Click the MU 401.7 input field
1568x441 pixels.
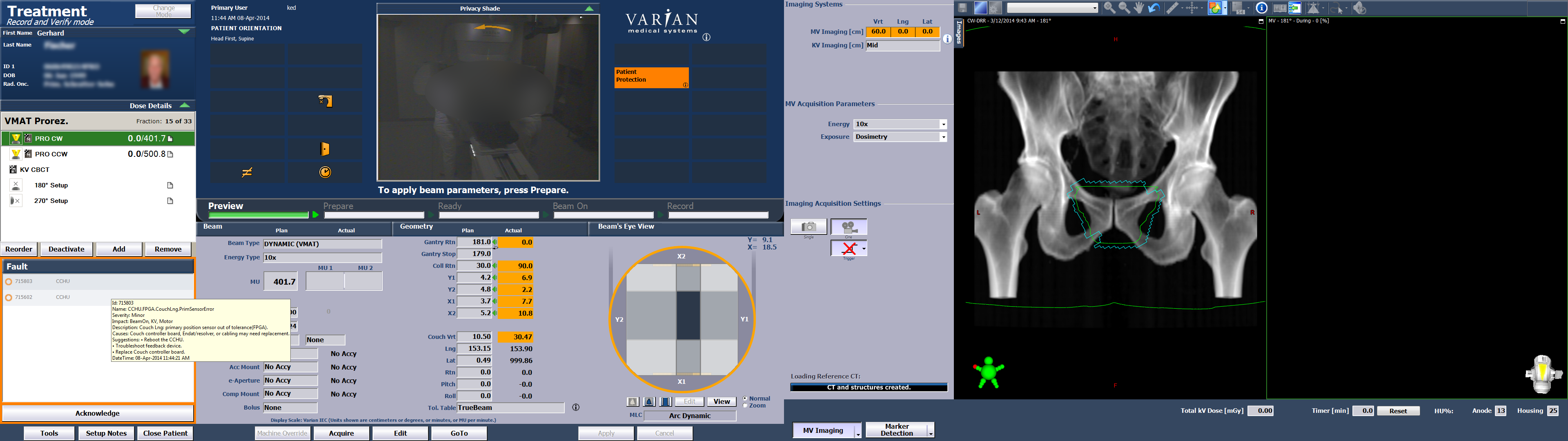pos(281,281)
